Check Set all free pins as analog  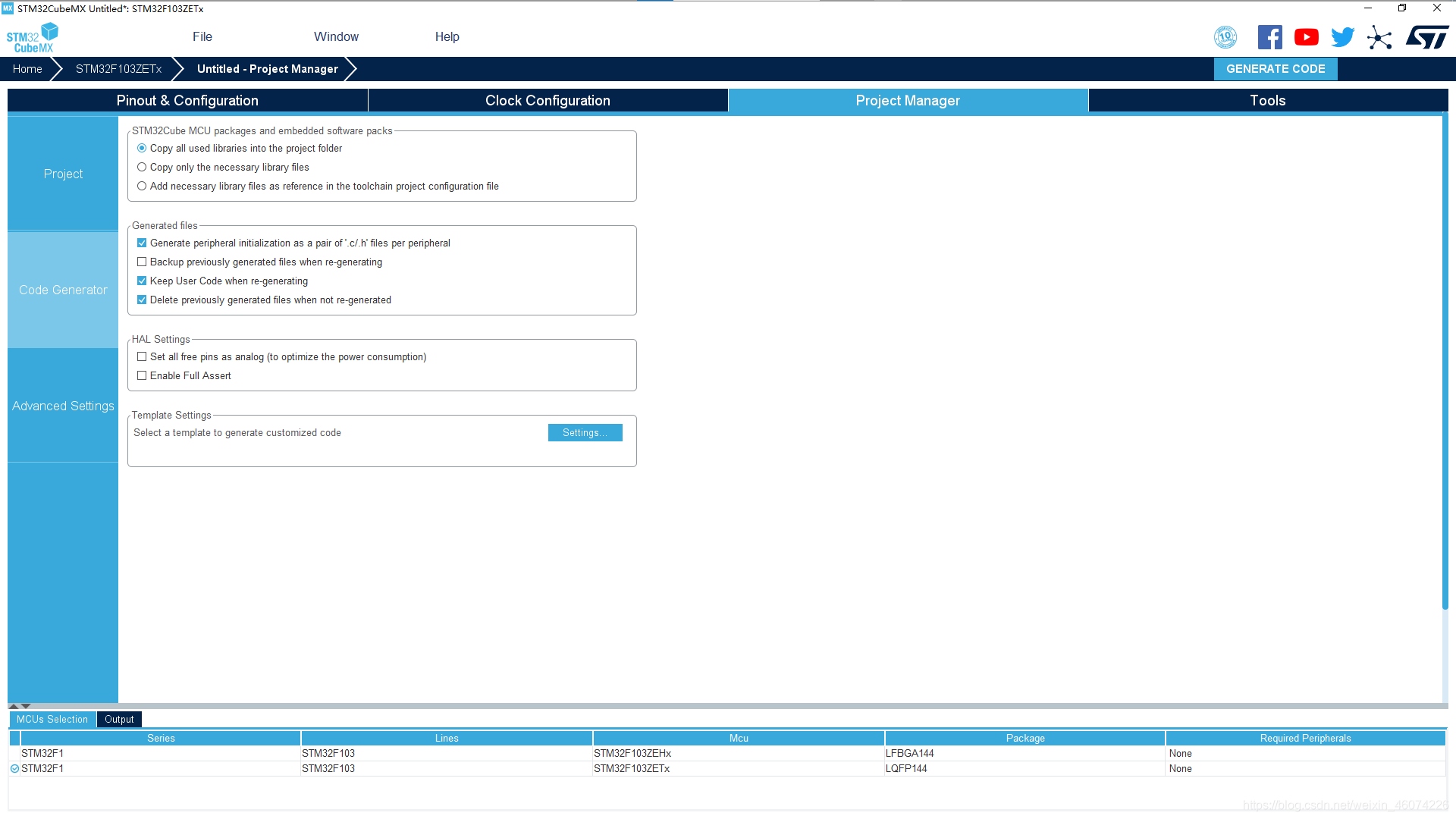tap(142, 357)
